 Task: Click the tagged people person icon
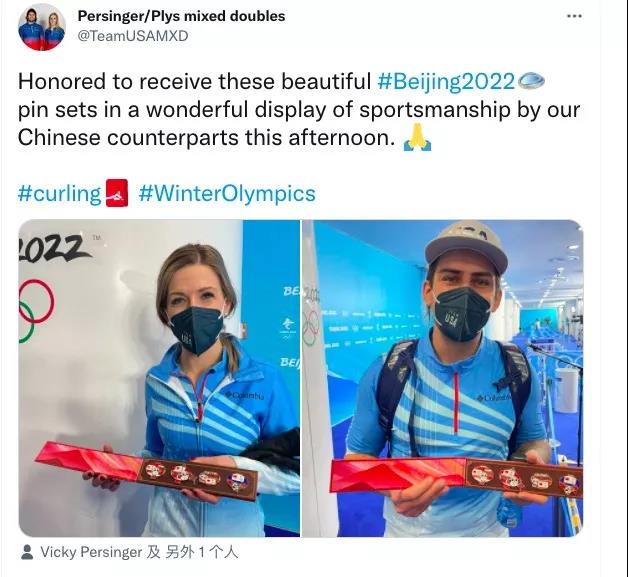(27, 552)
